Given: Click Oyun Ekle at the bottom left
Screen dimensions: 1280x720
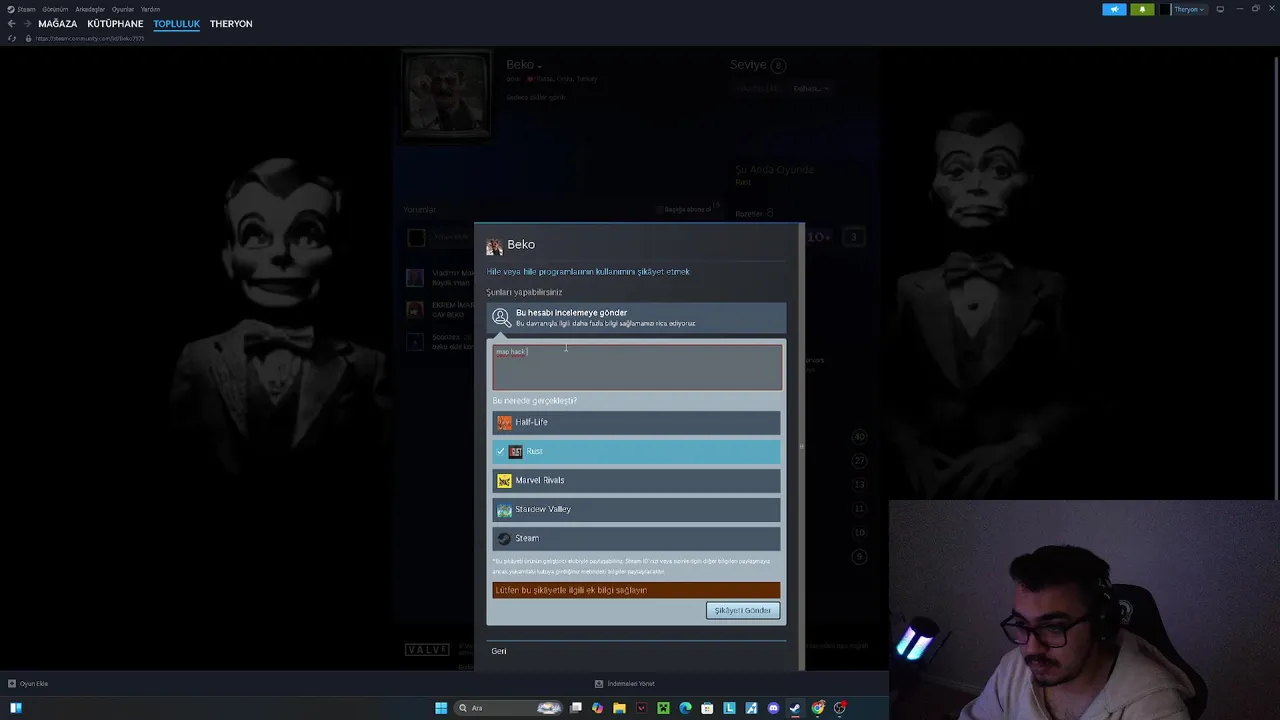Looking at the screenshot, I should click(x=28, y=684).
